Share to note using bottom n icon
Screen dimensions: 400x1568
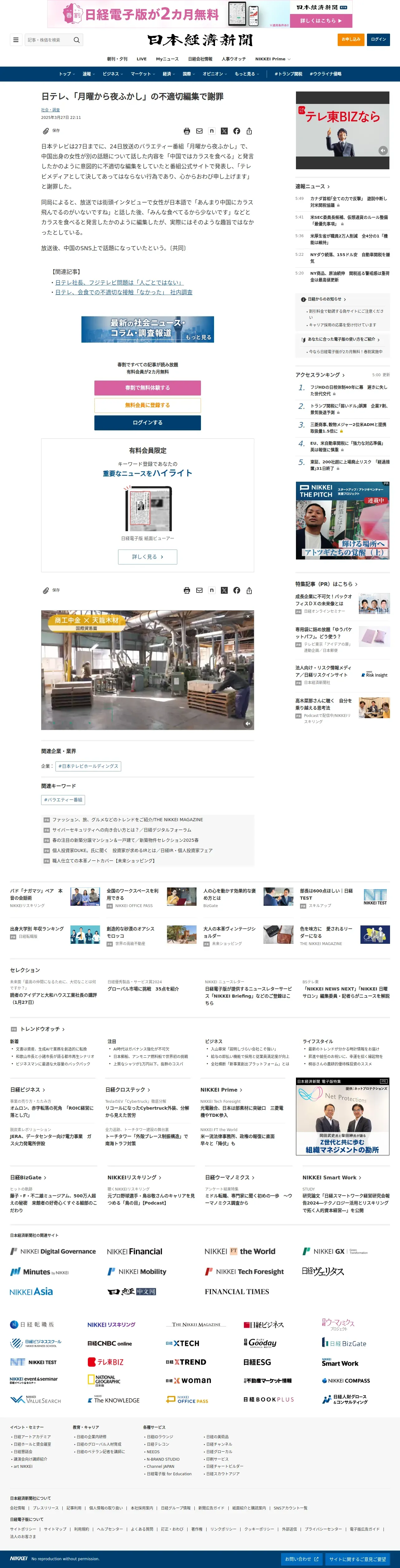[x=212, y=590]
